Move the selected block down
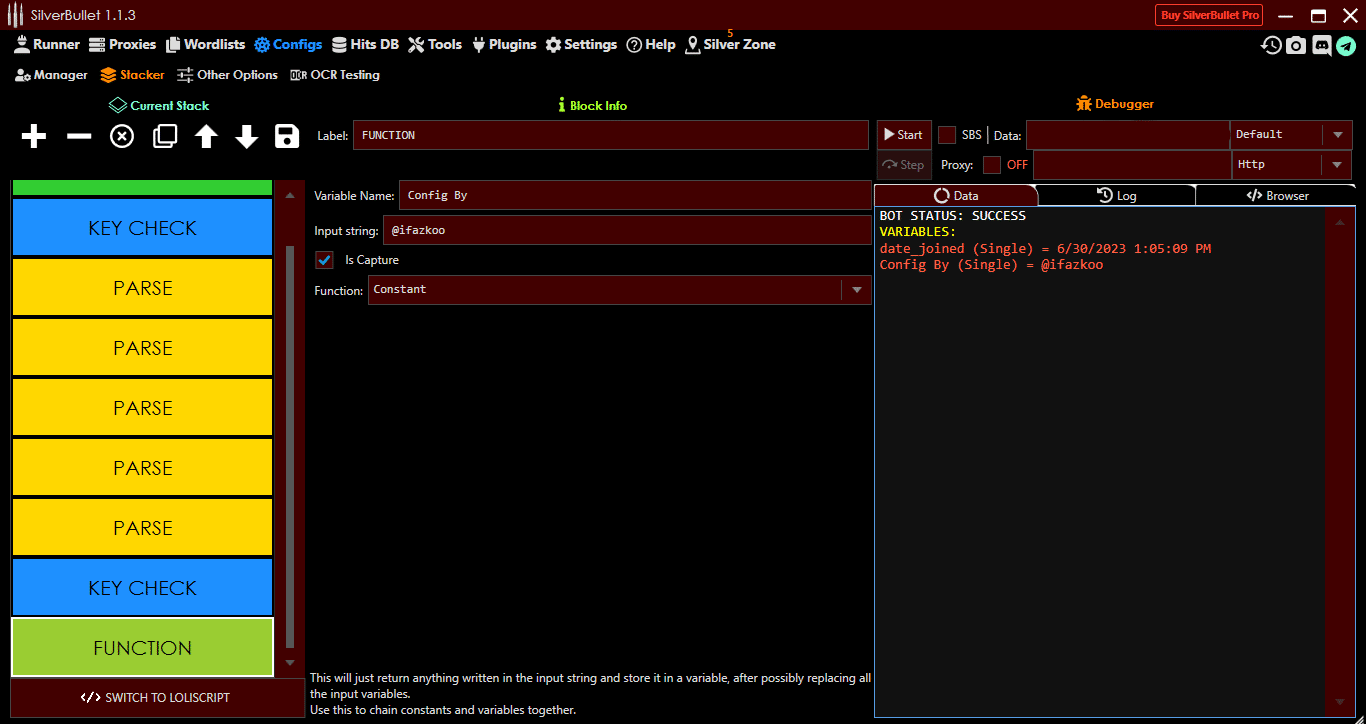 (x=246, y=136)
